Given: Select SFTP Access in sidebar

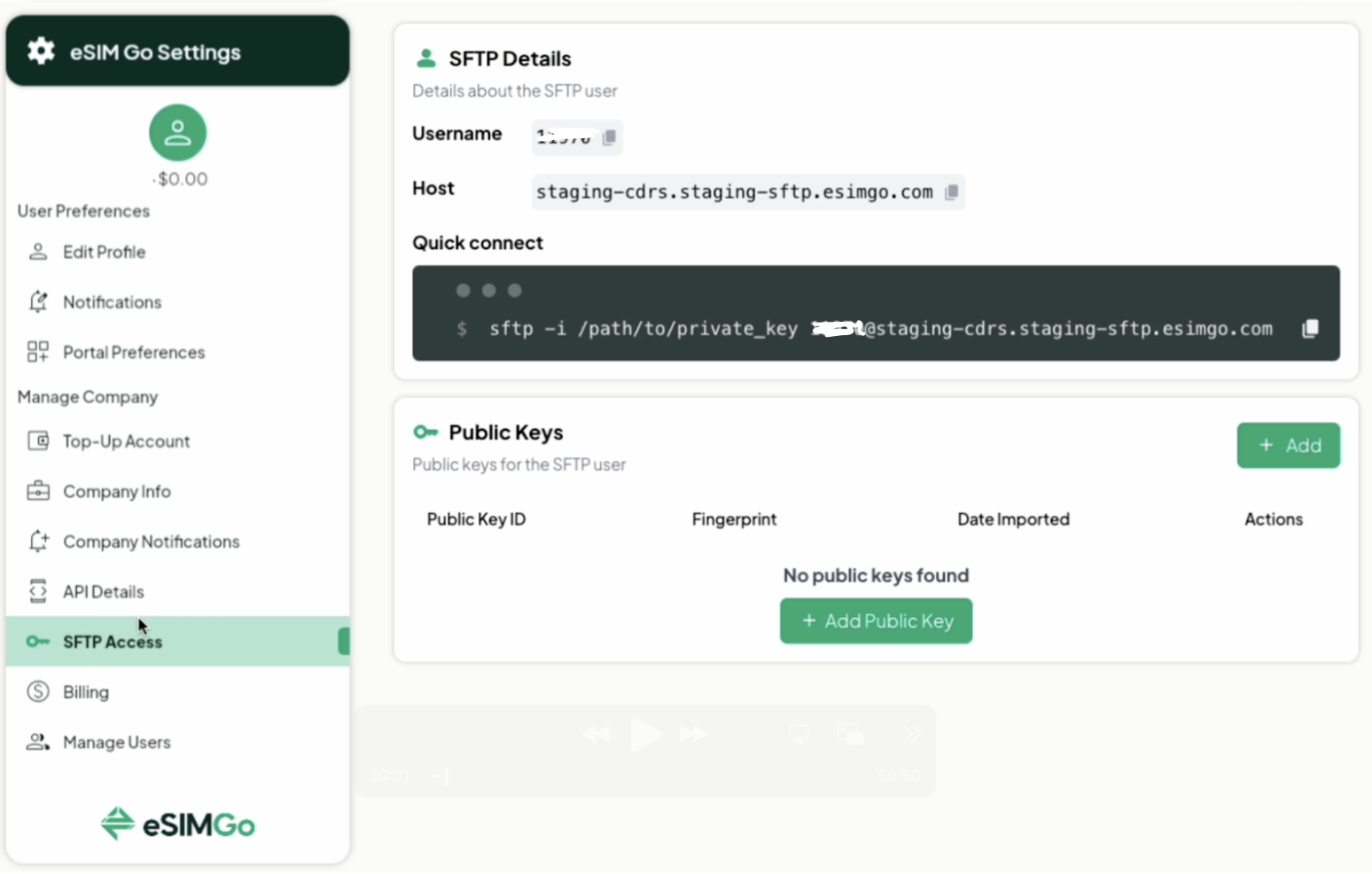Looking at the screenshot, I should [x=177, y=642].
